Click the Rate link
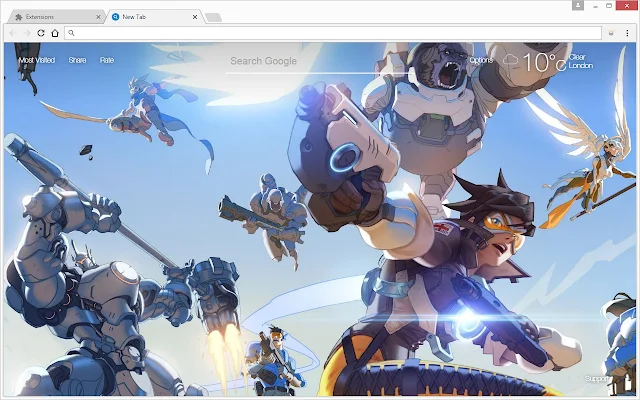 [x=107, y=60]
